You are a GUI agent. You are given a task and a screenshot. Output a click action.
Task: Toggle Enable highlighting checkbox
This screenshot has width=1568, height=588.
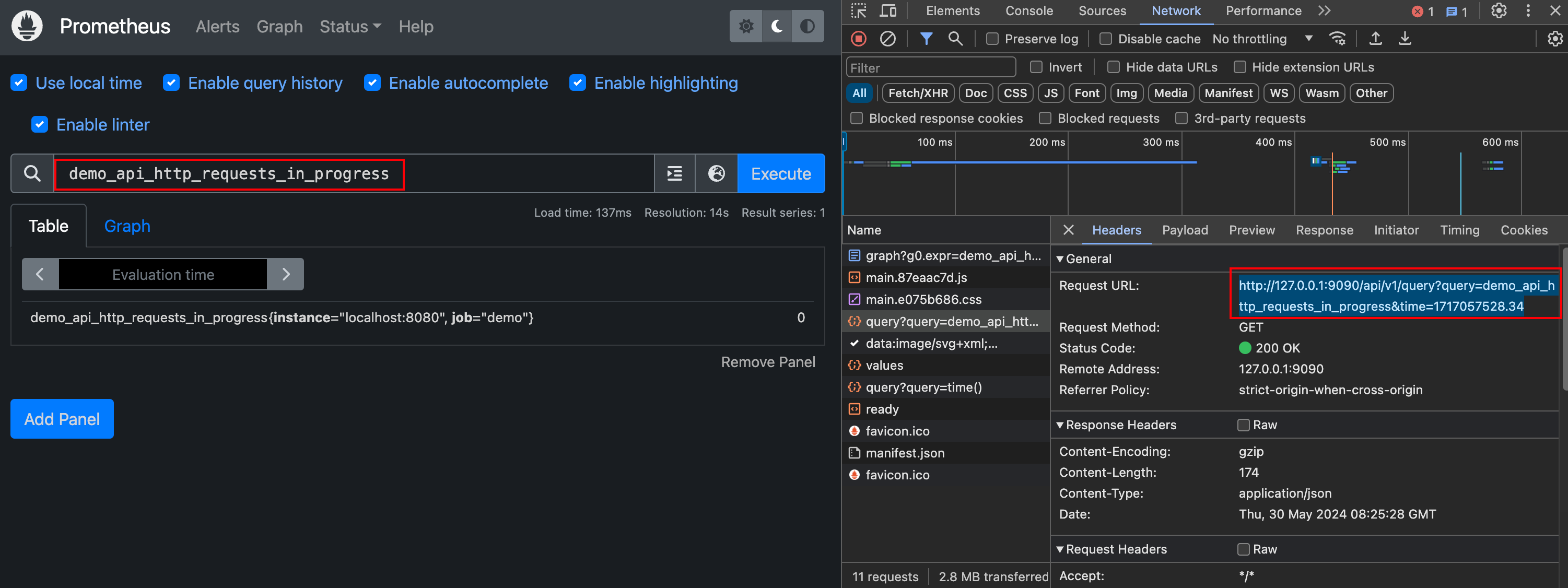[x=577, y=83]
